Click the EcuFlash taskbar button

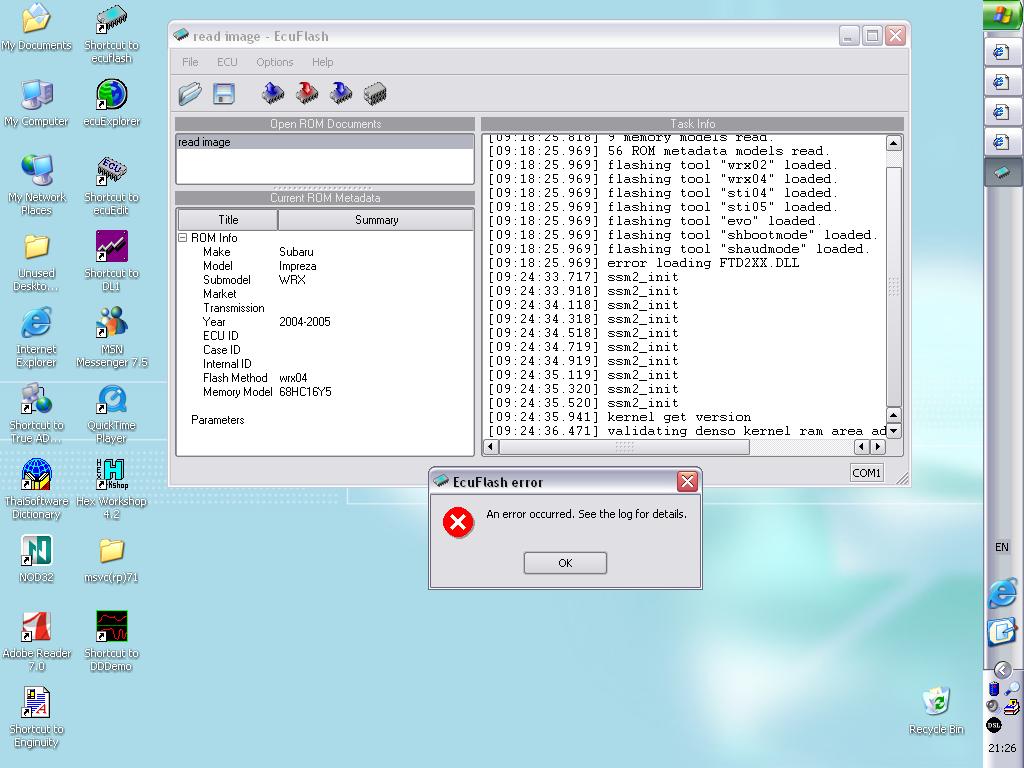1003,172
